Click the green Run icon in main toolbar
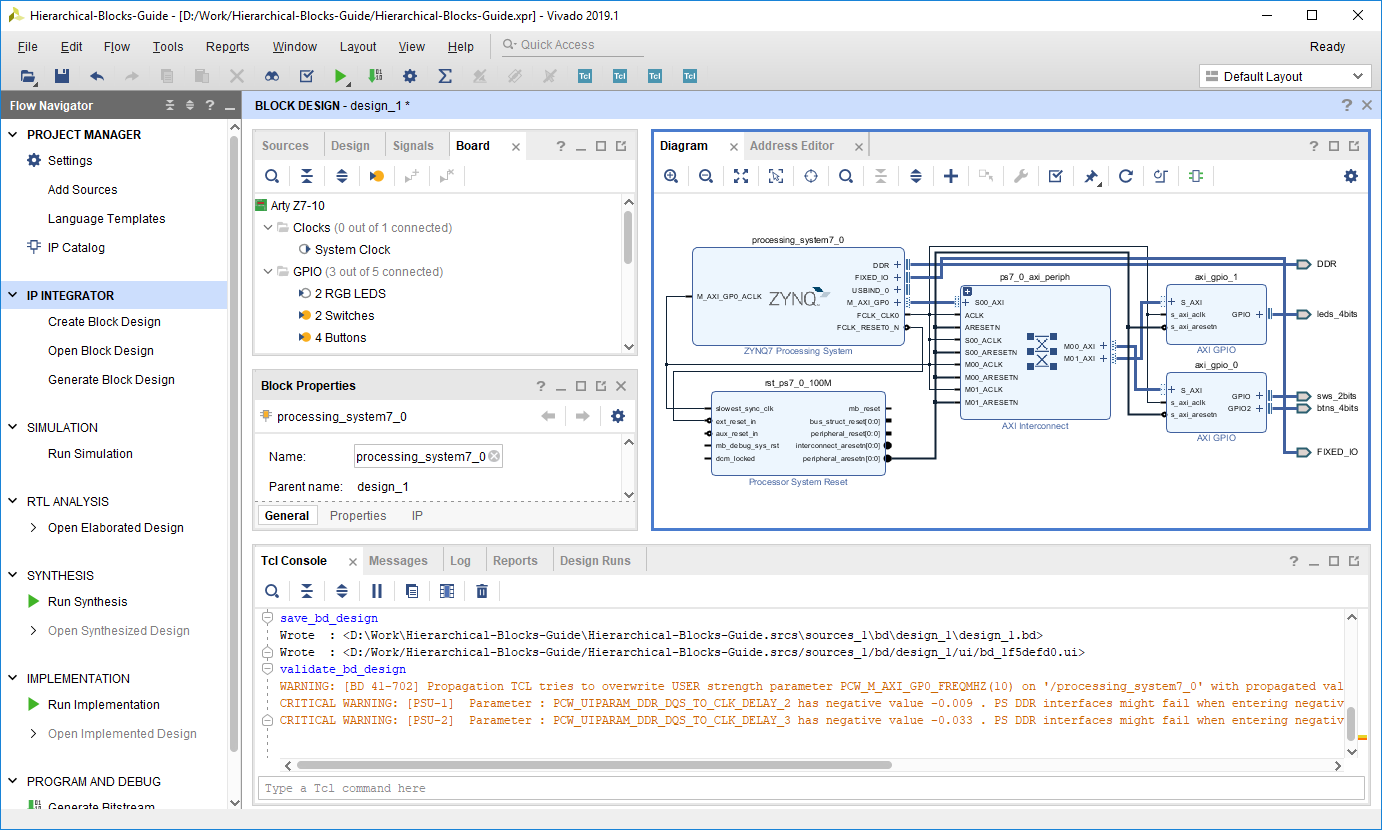1382x830 pixels. 341,76
